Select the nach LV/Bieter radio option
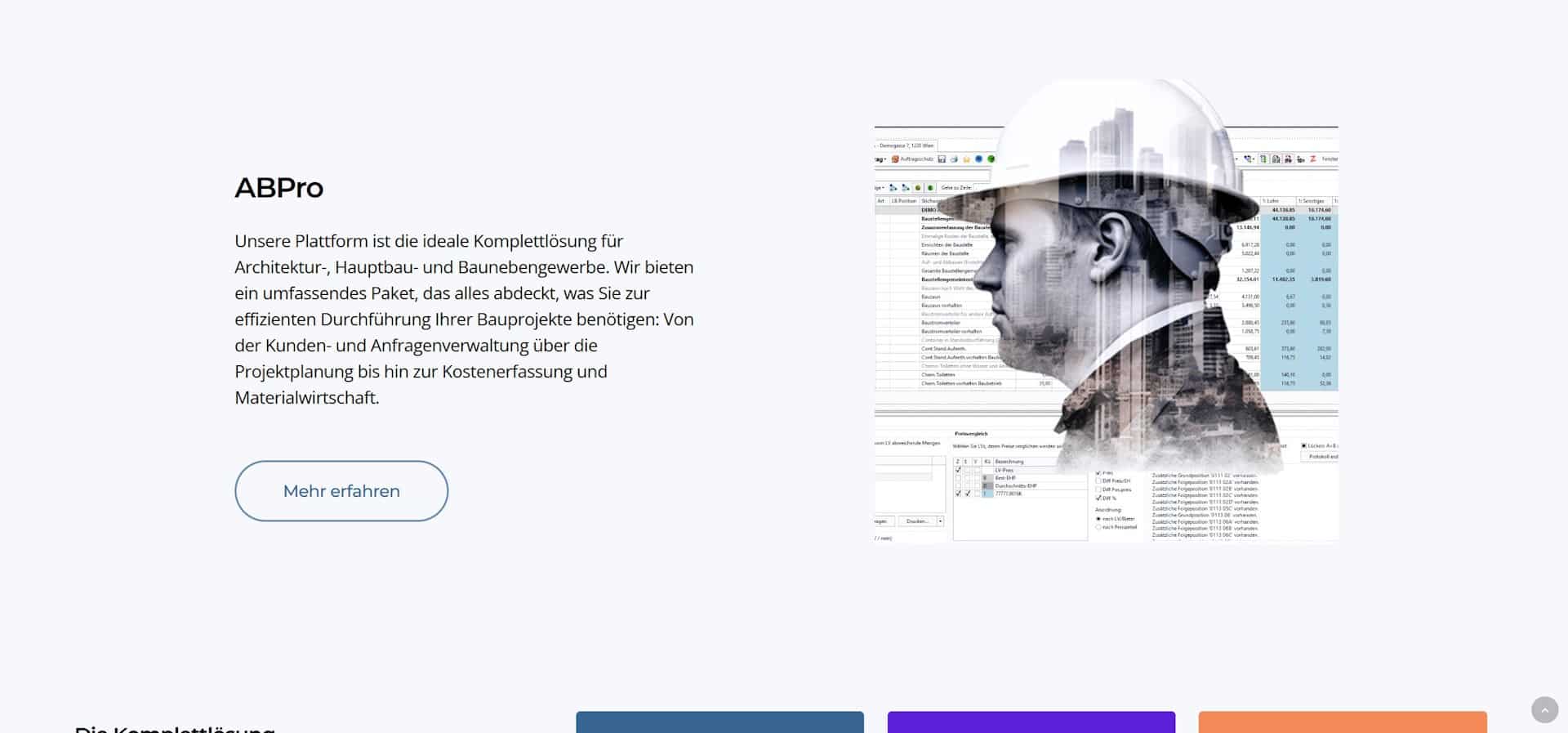 pyautogui.click(x=1098, y=519)
